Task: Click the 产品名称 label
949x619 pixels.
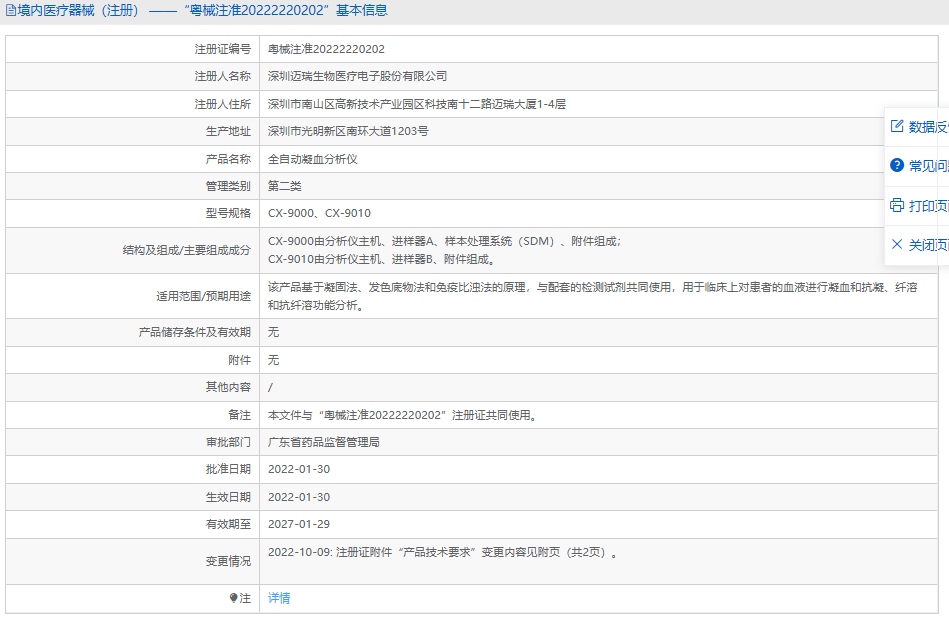Action: click(x=228, y=159)
